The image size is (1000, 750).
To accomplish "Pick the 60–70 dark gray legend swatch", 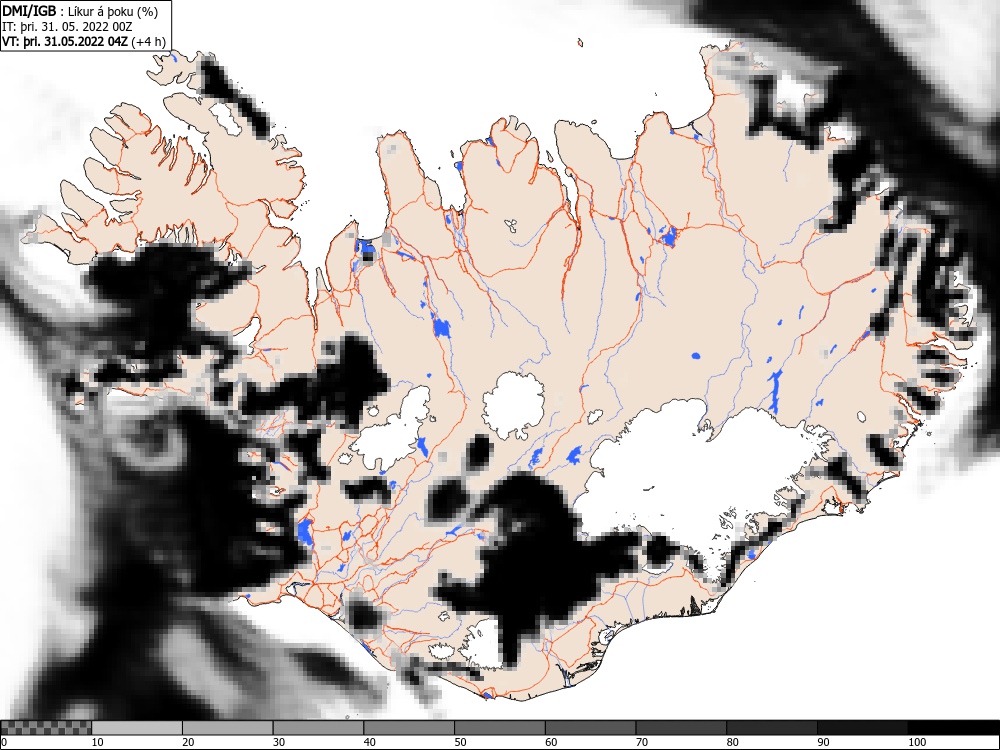I will (590, 728).
